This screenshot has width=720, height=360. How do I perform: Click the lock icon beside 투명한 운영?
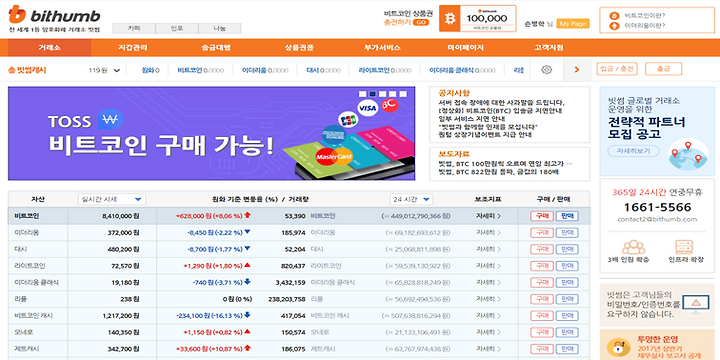(618, 347)
